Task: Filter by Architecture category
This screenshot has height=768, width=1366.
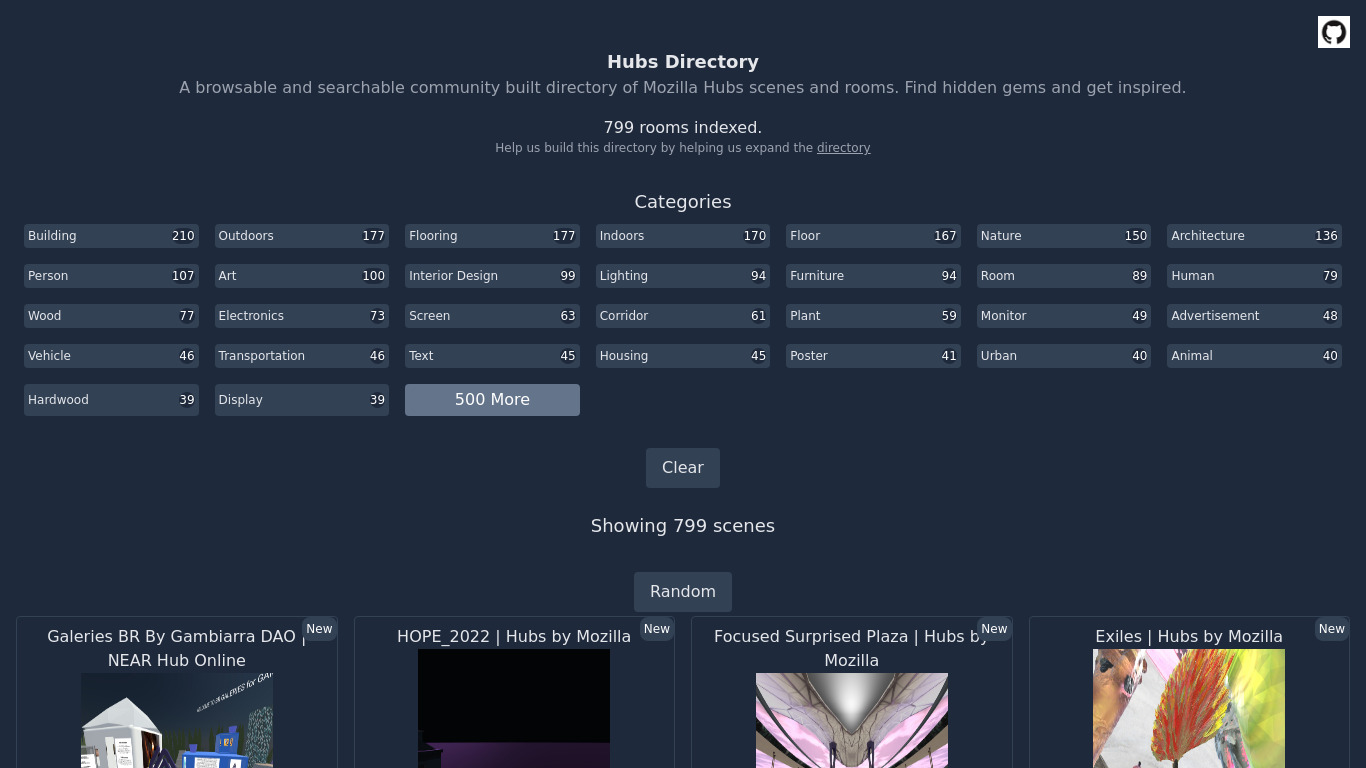Action: (1254, 236)
